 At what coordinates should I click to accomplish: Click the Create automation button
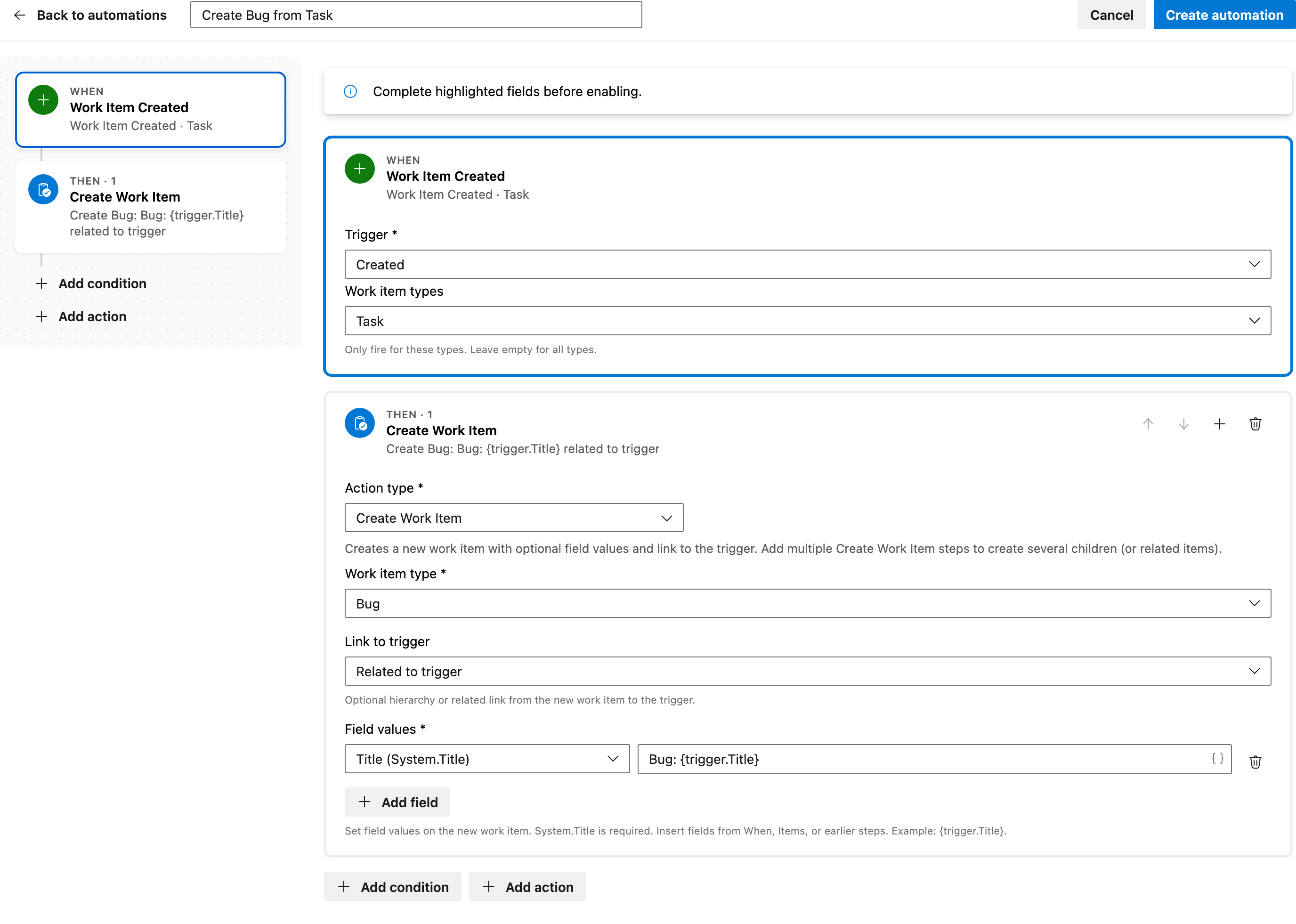point(1224,15)
